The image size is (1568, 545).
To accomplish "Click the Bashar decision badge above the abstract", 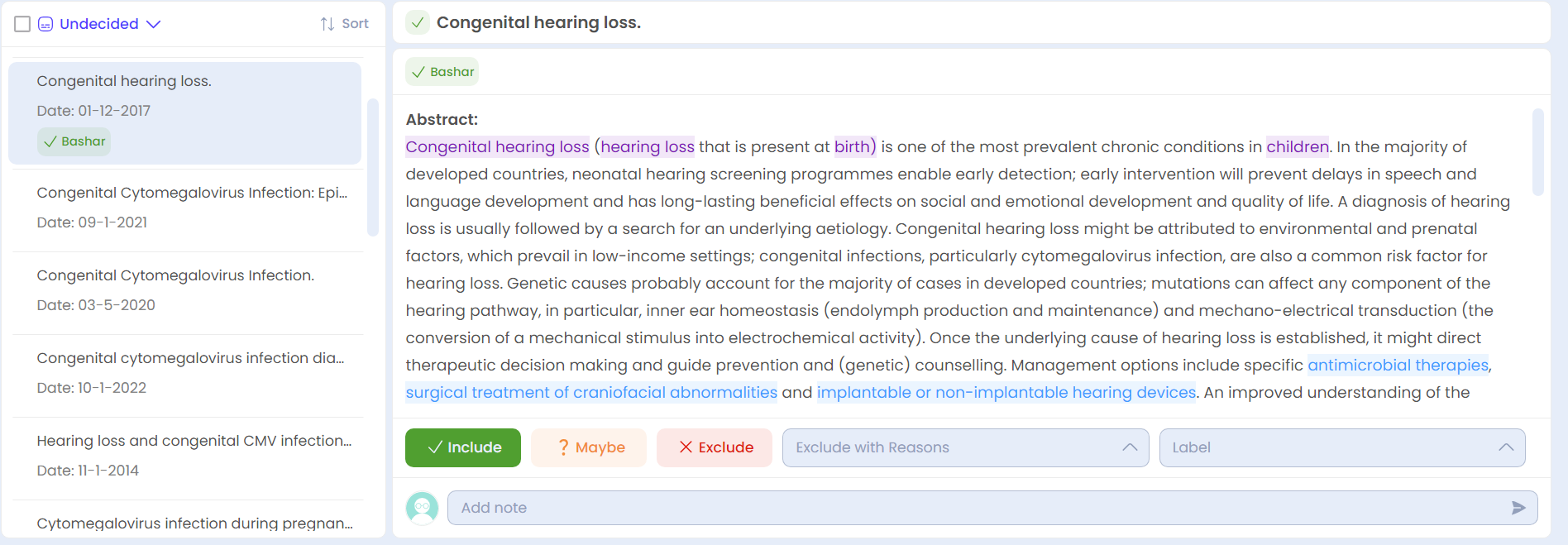I will coord(442,72).
